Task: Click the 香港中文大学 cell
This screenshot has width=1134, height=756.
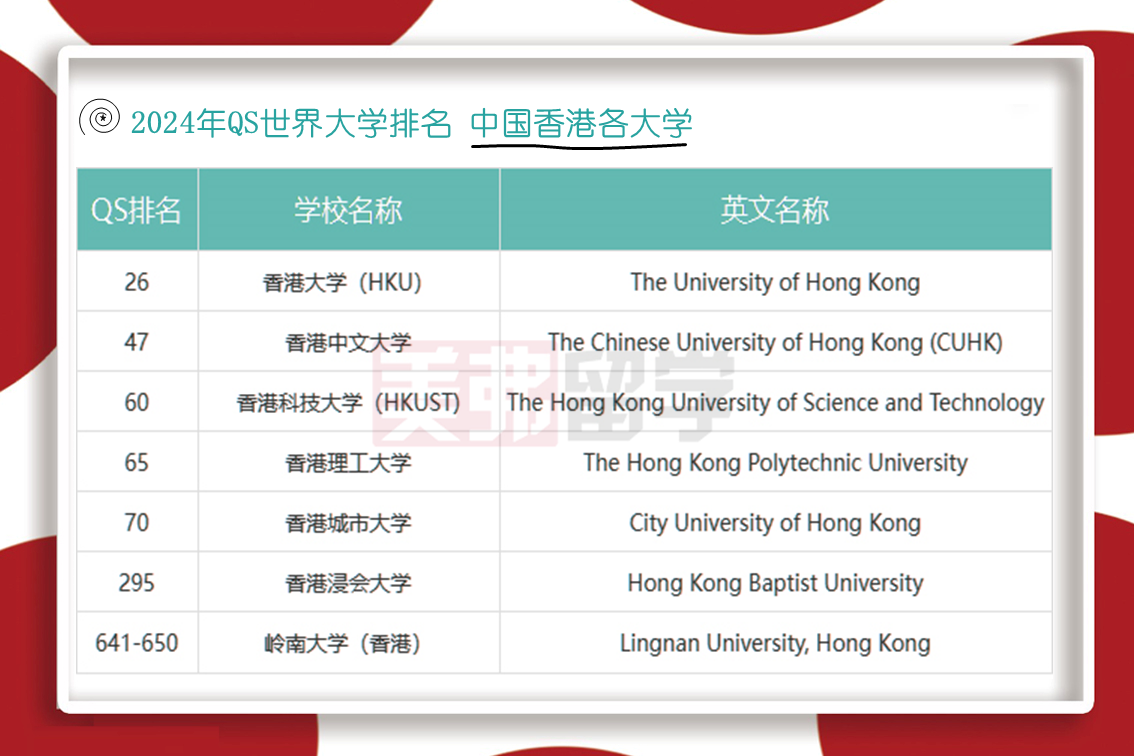Action: [x=349, y=341]
